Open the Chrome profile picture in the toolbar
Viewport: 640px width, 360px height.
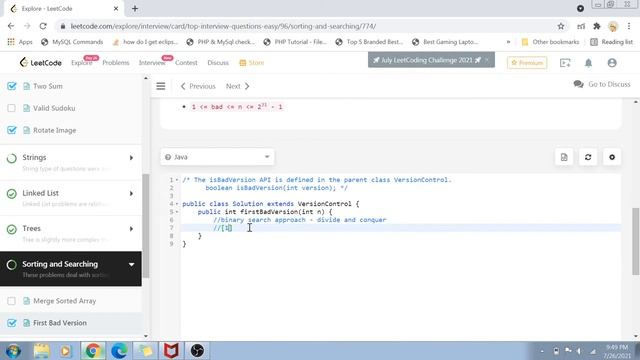tap(613, 27)
